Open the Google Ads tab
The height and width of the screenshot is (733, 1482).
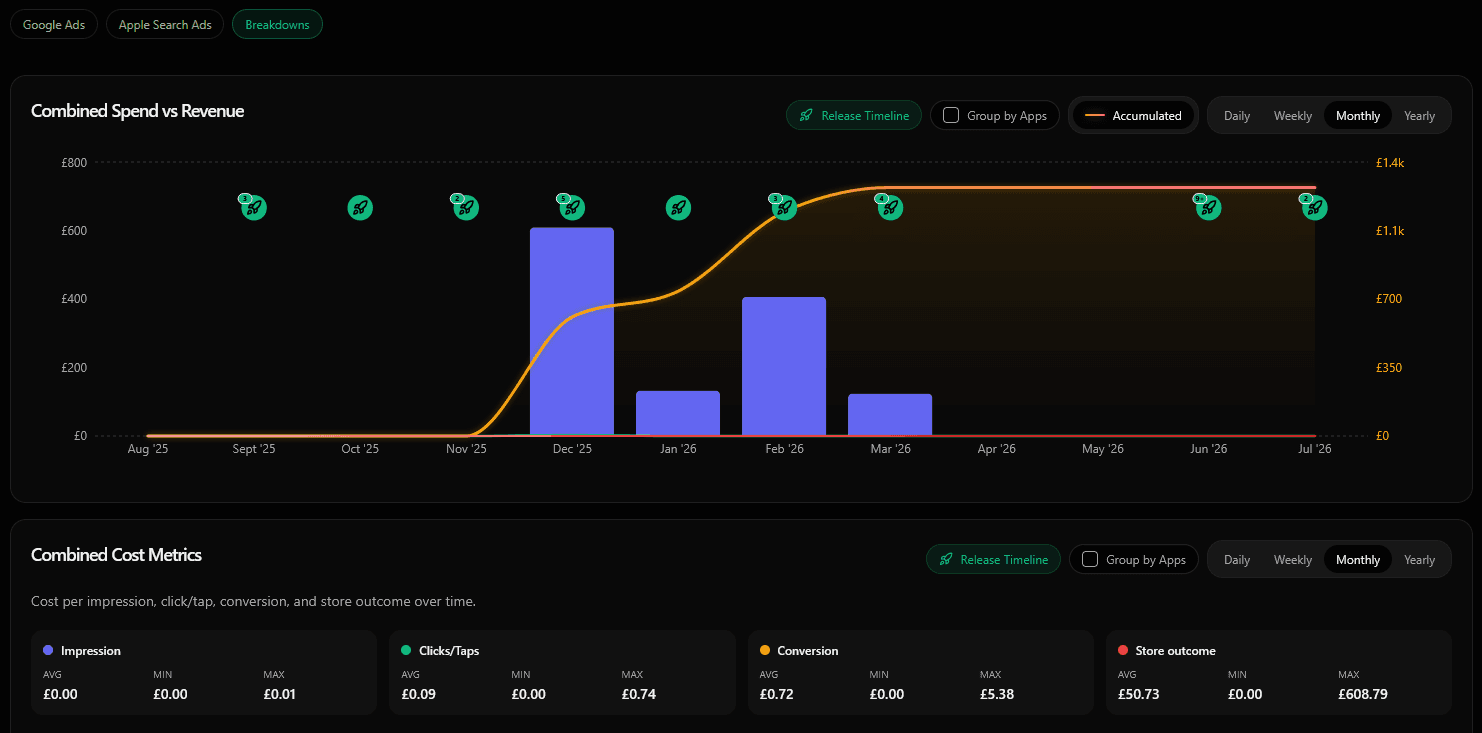coord(54,25)
